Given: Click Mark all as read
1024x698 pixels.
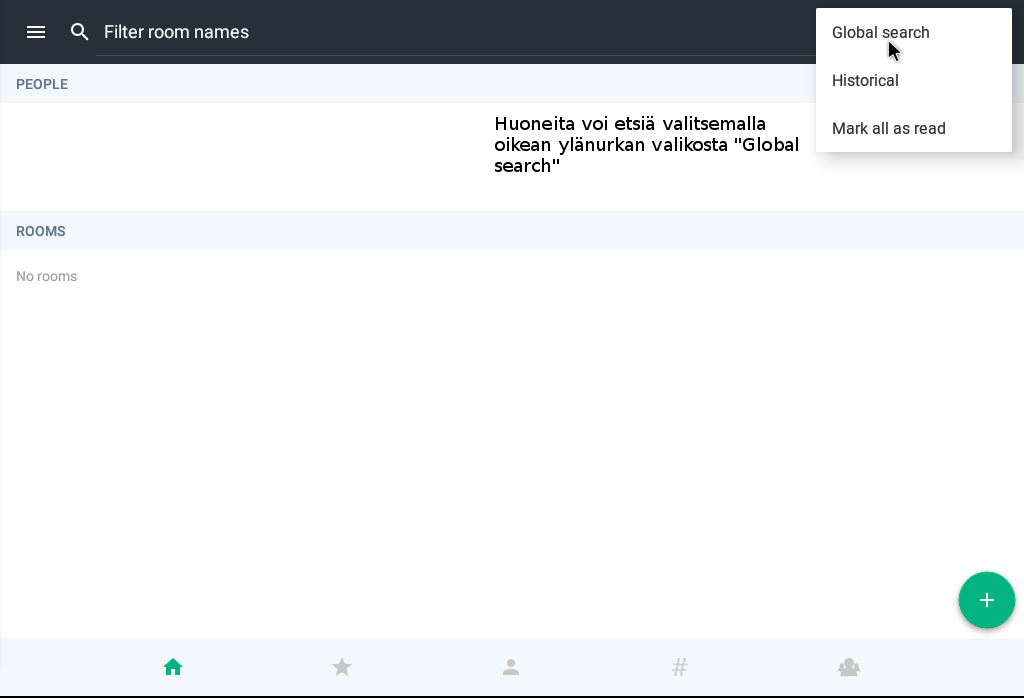Looking at the screenshot, I should click(x=888, y=128).
